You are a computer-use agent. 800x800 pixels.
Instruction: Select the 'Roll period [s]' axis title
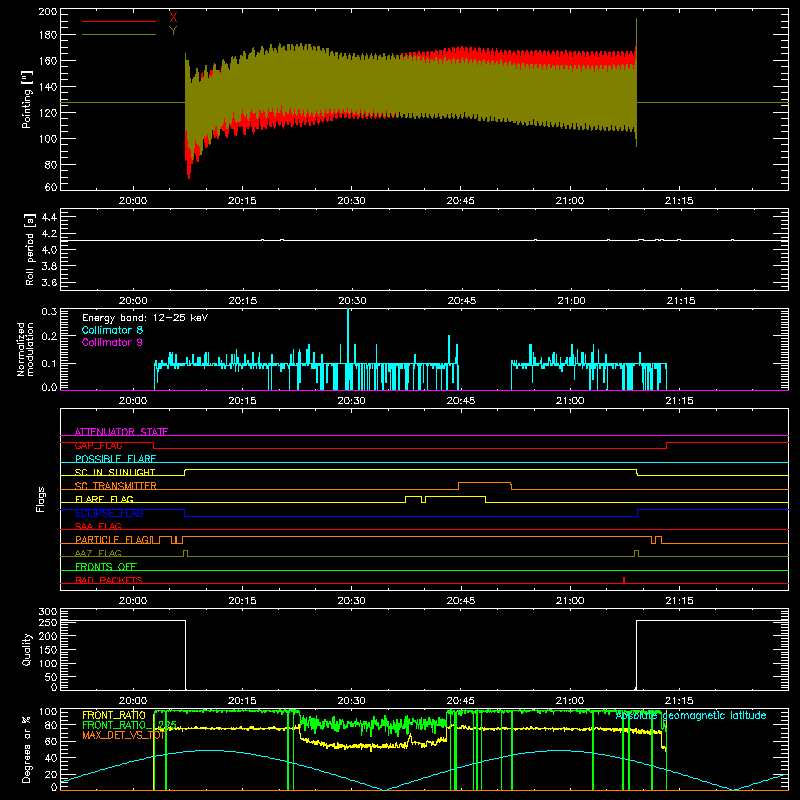pos(29,249)
